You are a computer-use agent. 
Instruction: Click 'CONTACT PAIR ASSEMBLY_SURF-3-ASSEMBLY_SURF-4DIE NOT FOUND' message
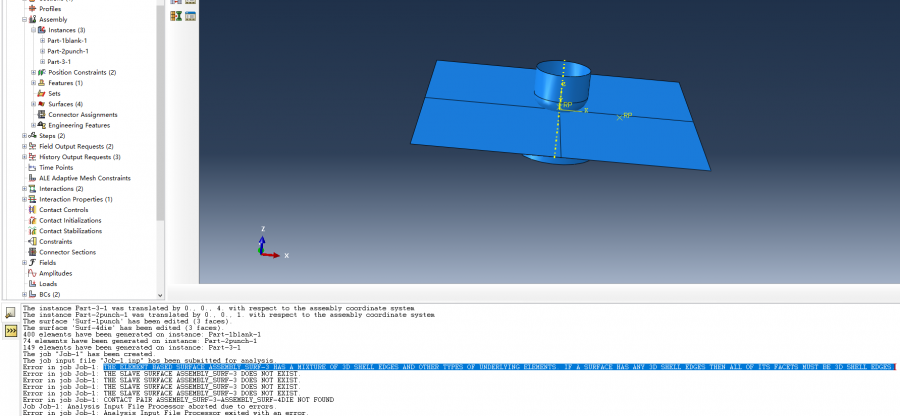[x=219, y=399]
